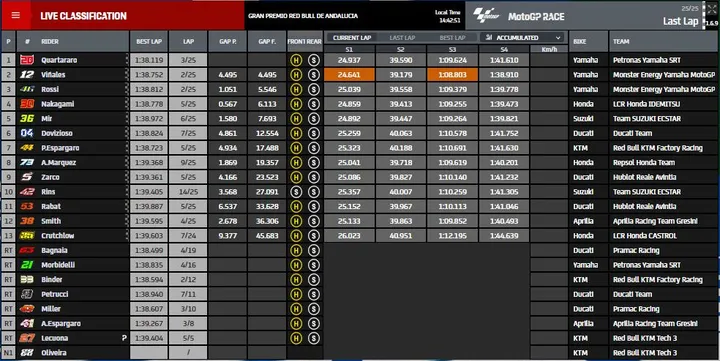
Task: Switch to the BEST LAP tab
Action: pos(452,38)
